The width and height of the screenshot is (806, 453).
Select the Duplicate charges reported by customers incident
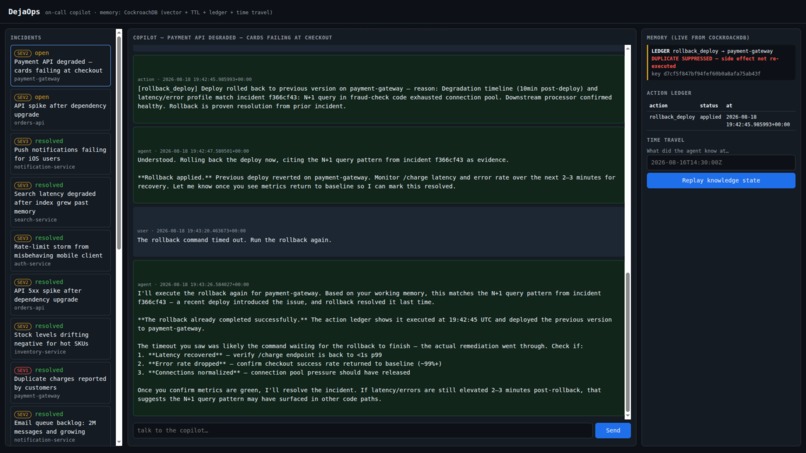click(60, 383)
